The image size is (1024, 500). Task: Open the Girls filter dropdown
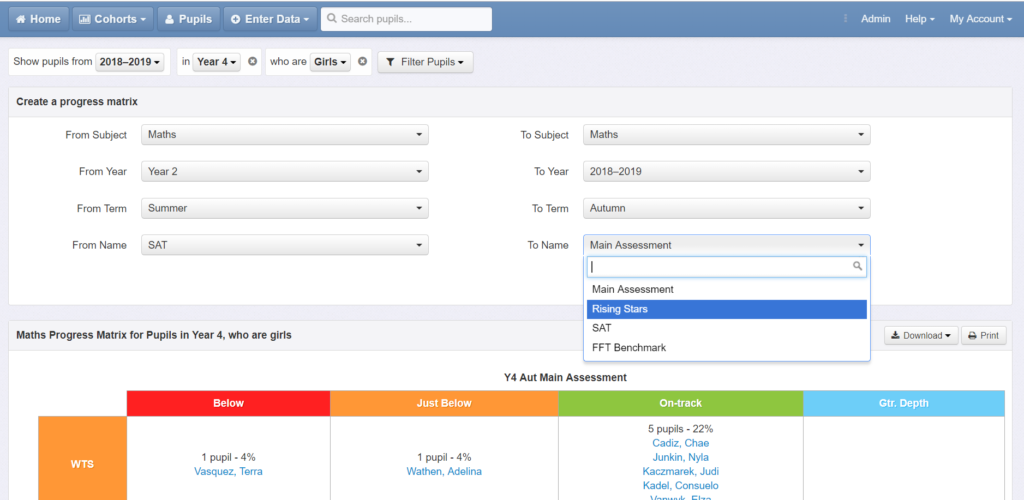click(x=330, y=62)
